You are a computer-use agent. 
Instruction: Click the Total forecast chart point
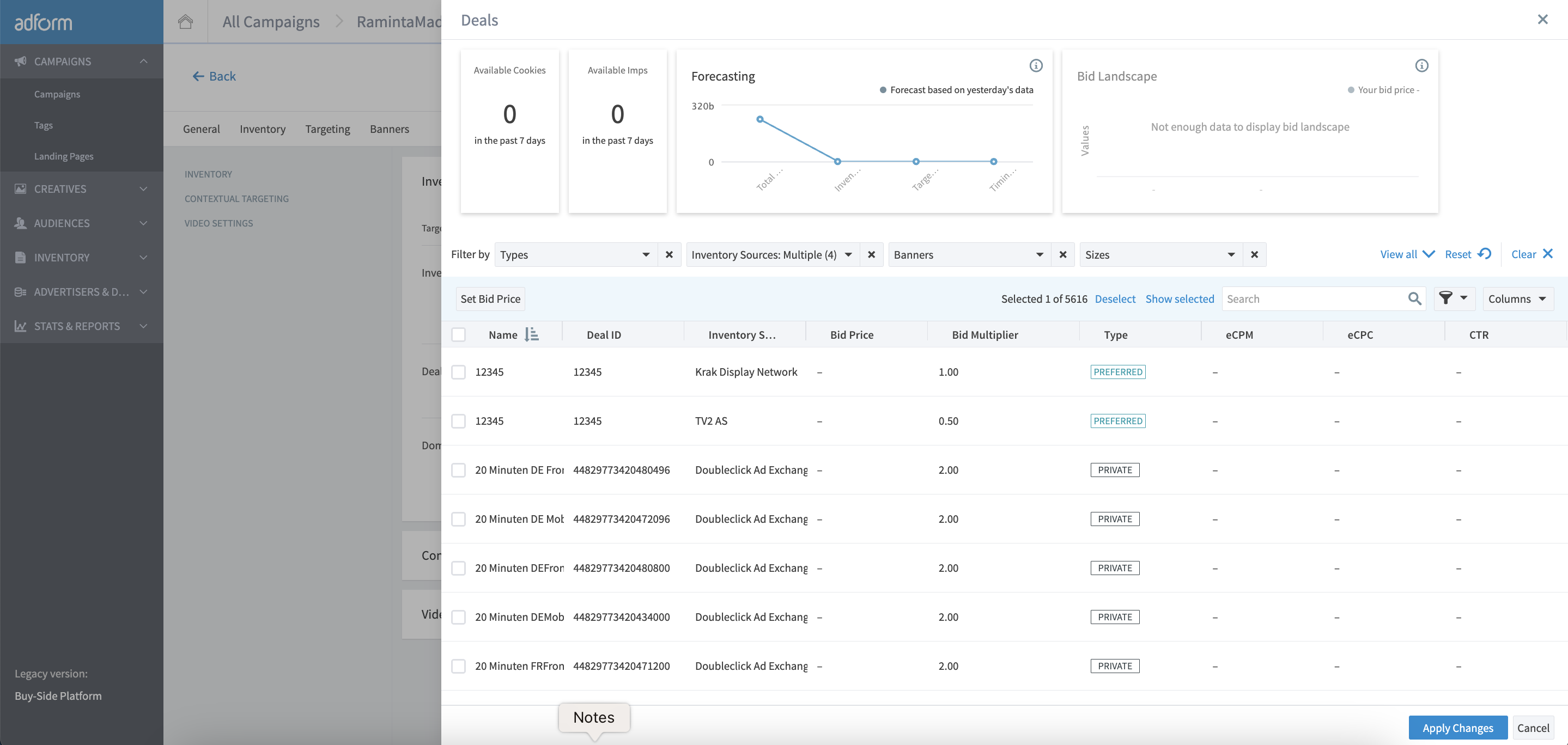(x=759, y=119)
